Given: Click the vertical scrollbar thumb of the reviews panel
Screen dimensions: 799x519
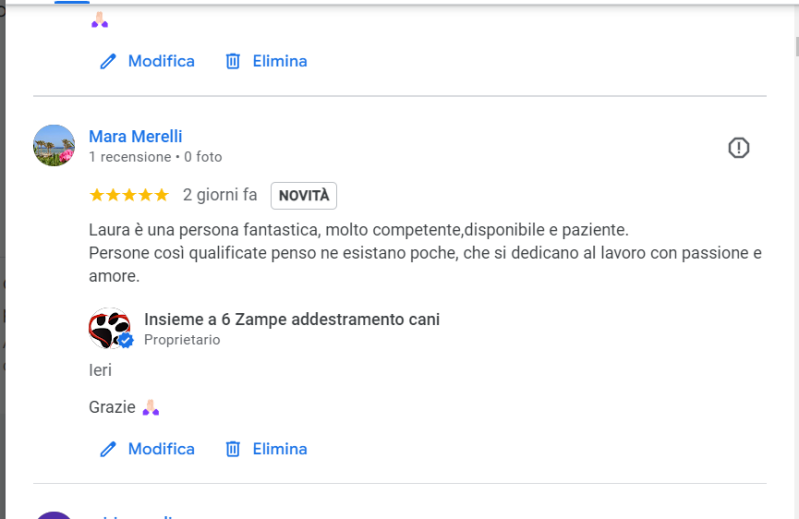Looking at the screenshot, I should (x=796, y=45).
